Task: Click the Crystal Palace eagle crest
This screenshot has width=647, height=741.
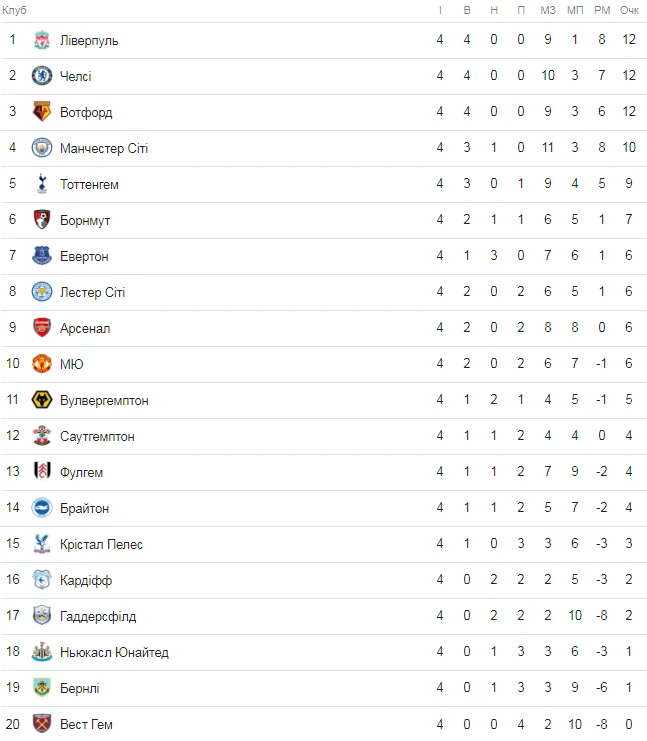Action: click(41, 544)
